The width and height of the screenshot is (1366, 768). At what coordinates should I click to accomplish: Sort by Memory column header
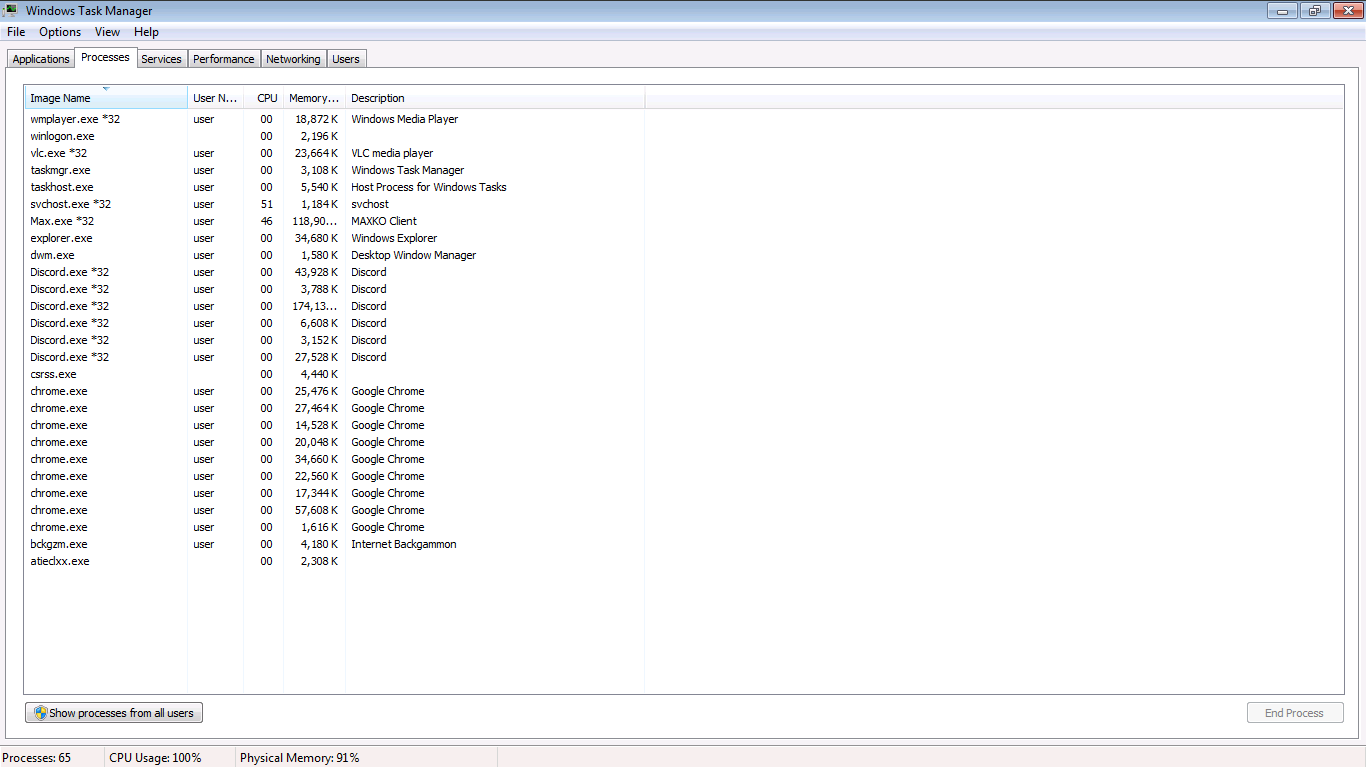pyautogui.click(x=314, y=98)
